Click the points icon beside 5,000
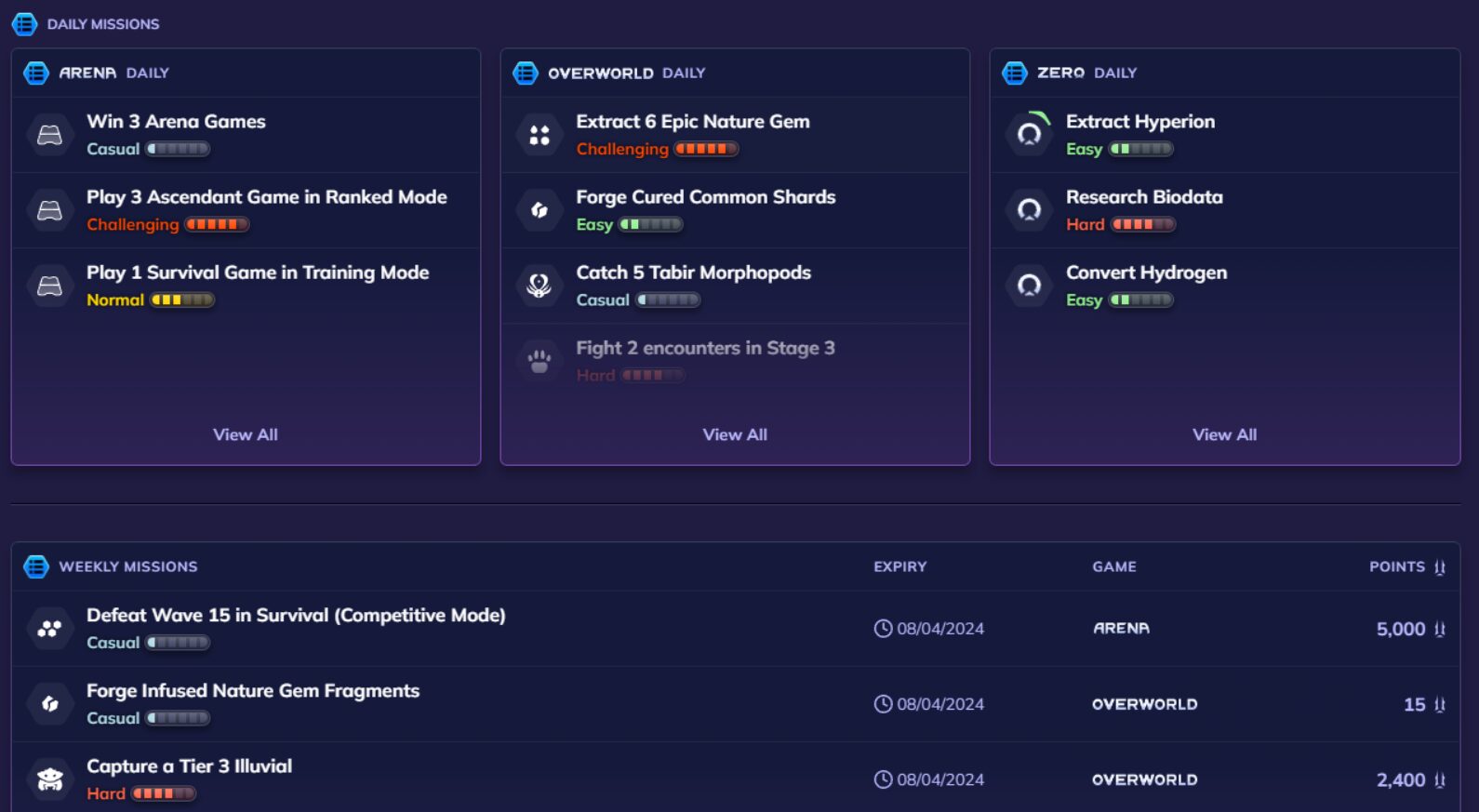 (x=1440, y=630)
